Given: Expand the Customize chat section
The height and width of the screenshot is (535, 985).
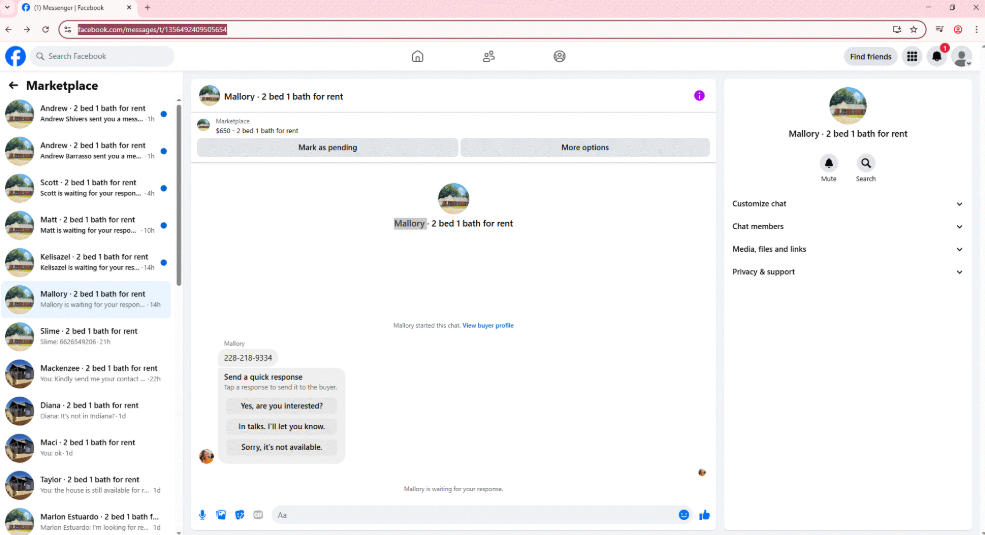Looking at the screenshot, I should (x=847, y=204).
